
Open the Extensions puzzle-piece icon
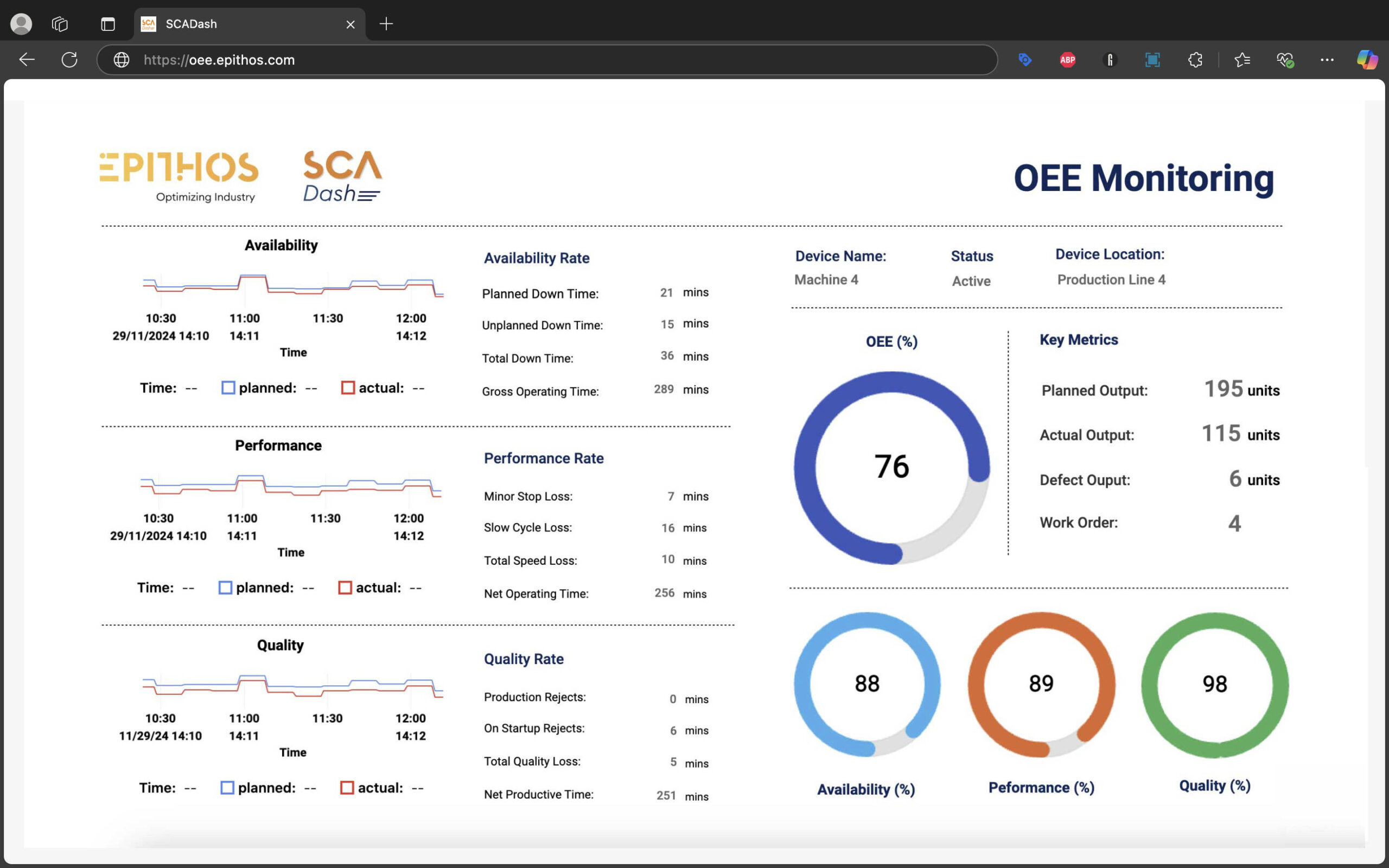click(1195, 60)
